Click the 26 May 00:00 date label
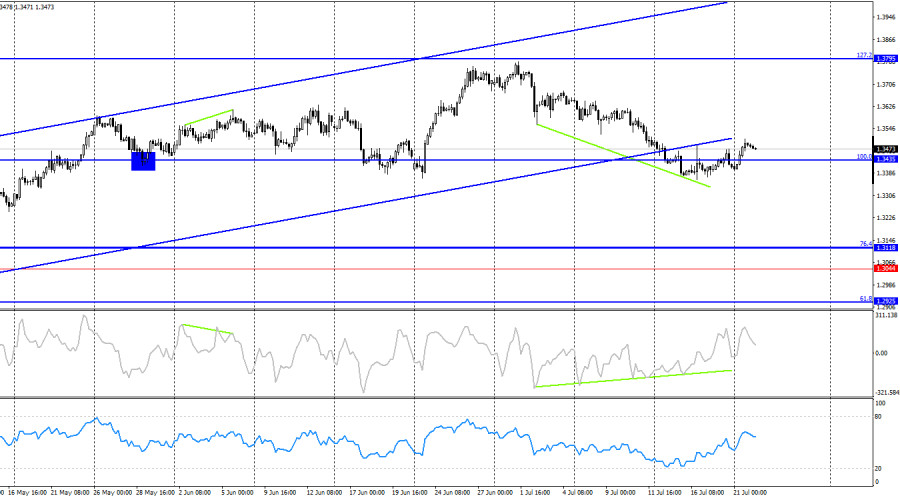Screen dimensions: 900x500 [112, 493]
